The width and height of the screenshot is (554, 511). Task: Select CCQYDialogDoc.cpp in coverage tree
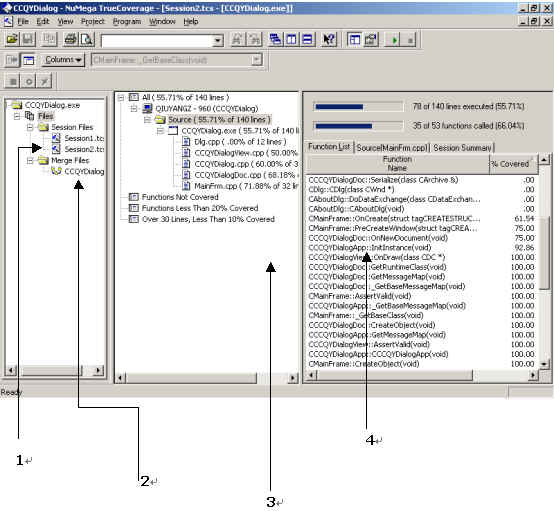click(246, 175)
